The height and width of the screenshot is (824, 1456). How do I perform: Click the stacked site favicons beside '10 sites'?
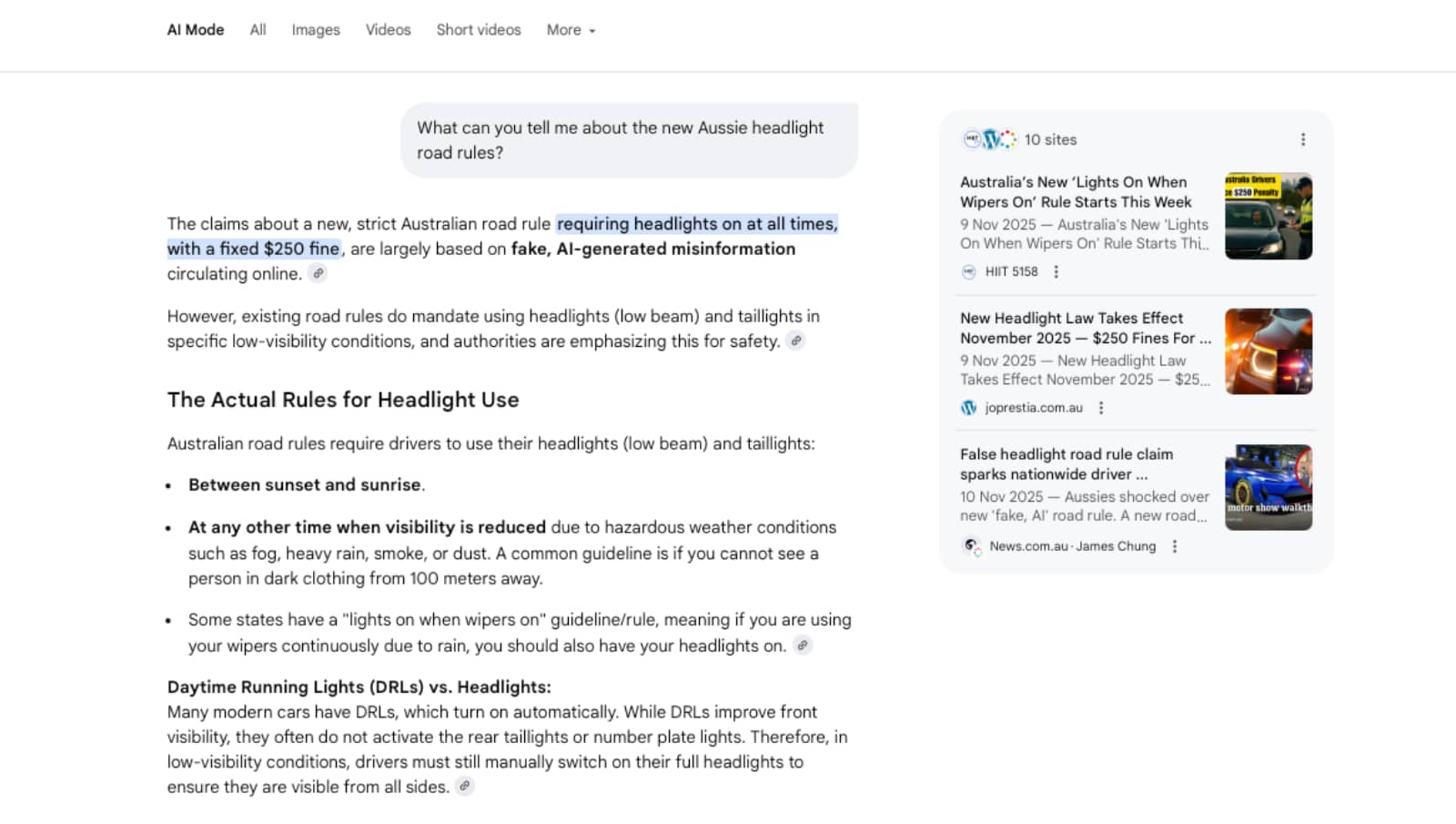(989, 139)
